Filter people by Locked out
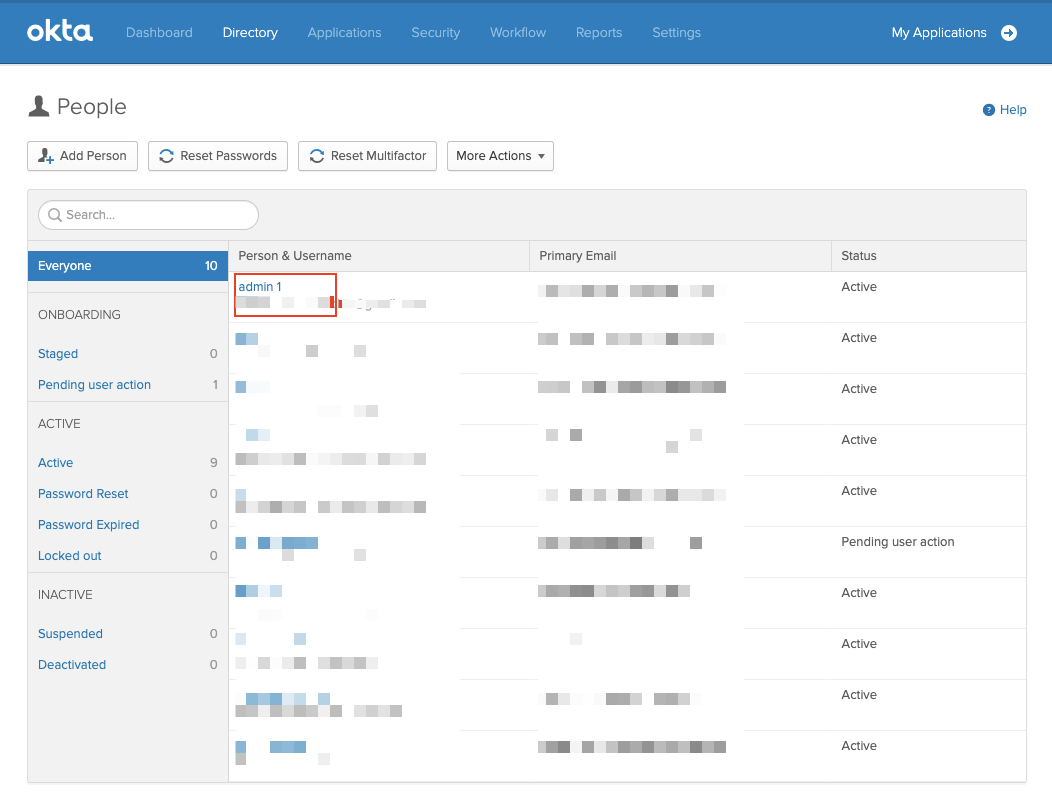Viewport: 1052px width, 807px height. 70,556
